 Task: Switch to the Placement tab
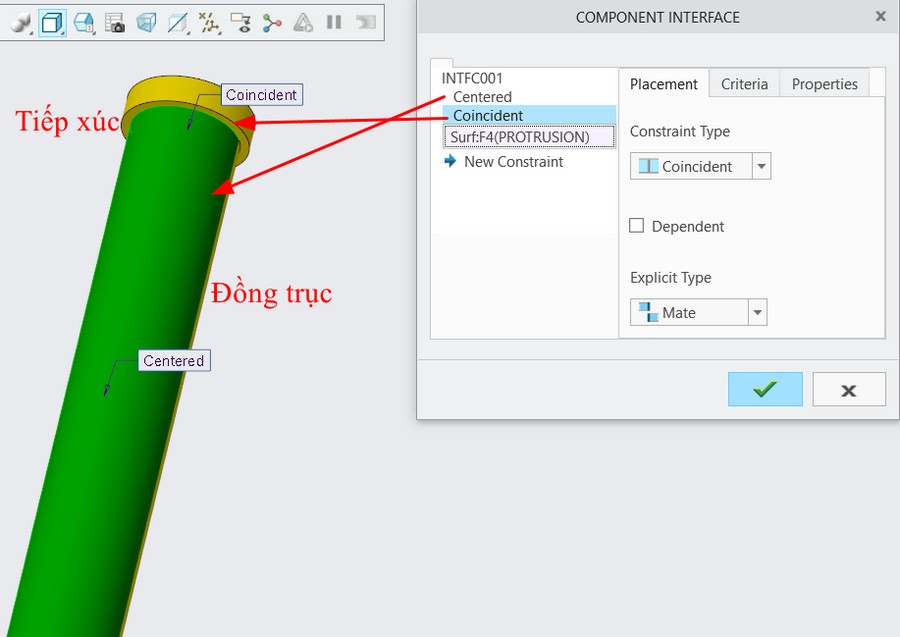[664, 84]
